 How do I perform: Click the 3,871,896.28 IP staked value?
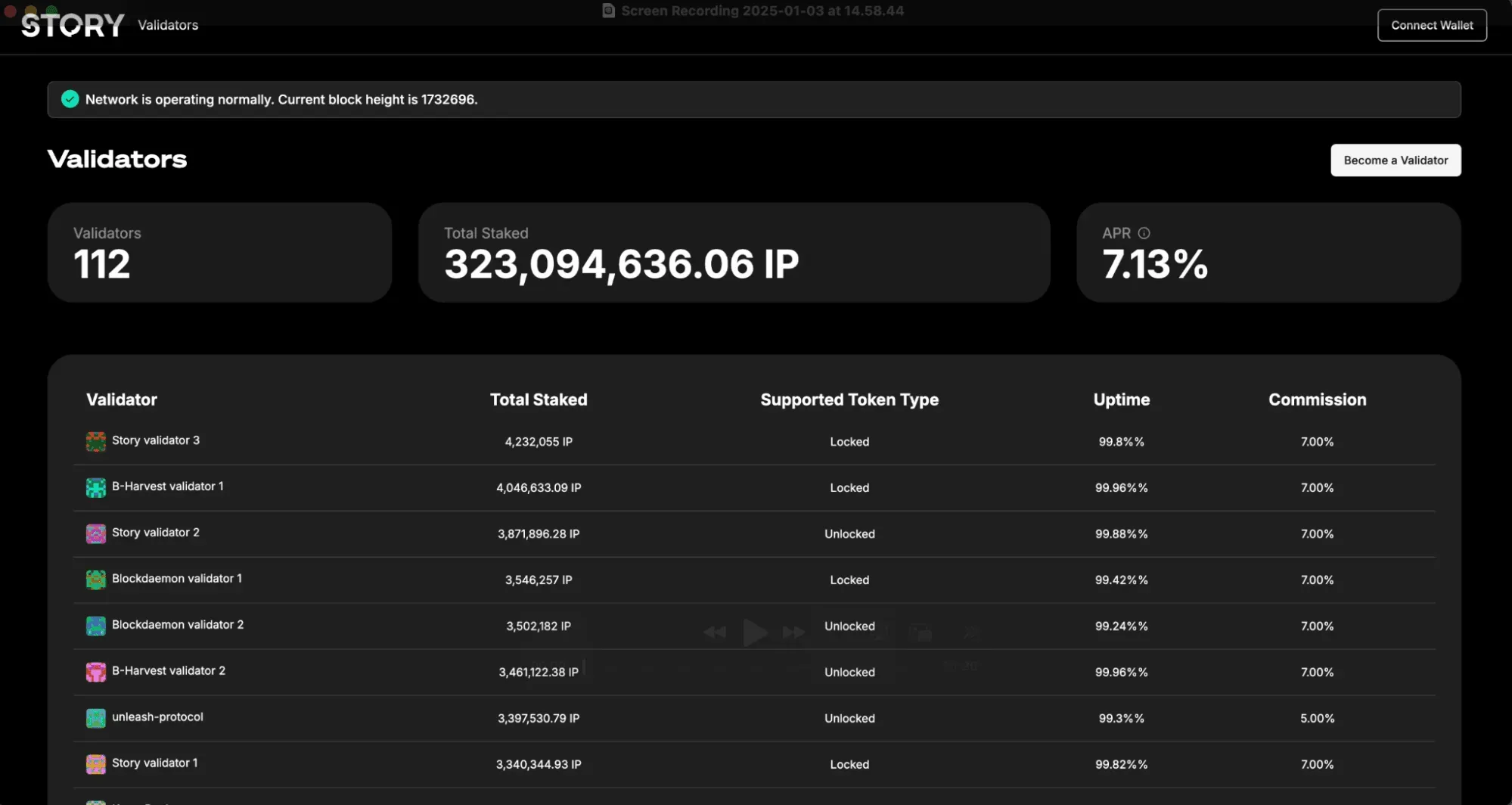point(539,534)
